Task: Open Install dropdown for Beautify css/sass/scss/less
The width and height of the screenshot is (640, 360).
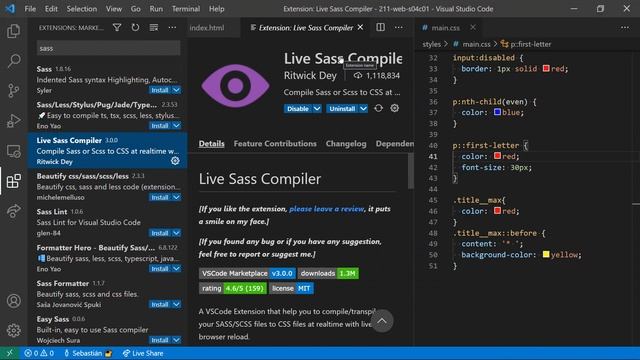Action: [176, 197]
